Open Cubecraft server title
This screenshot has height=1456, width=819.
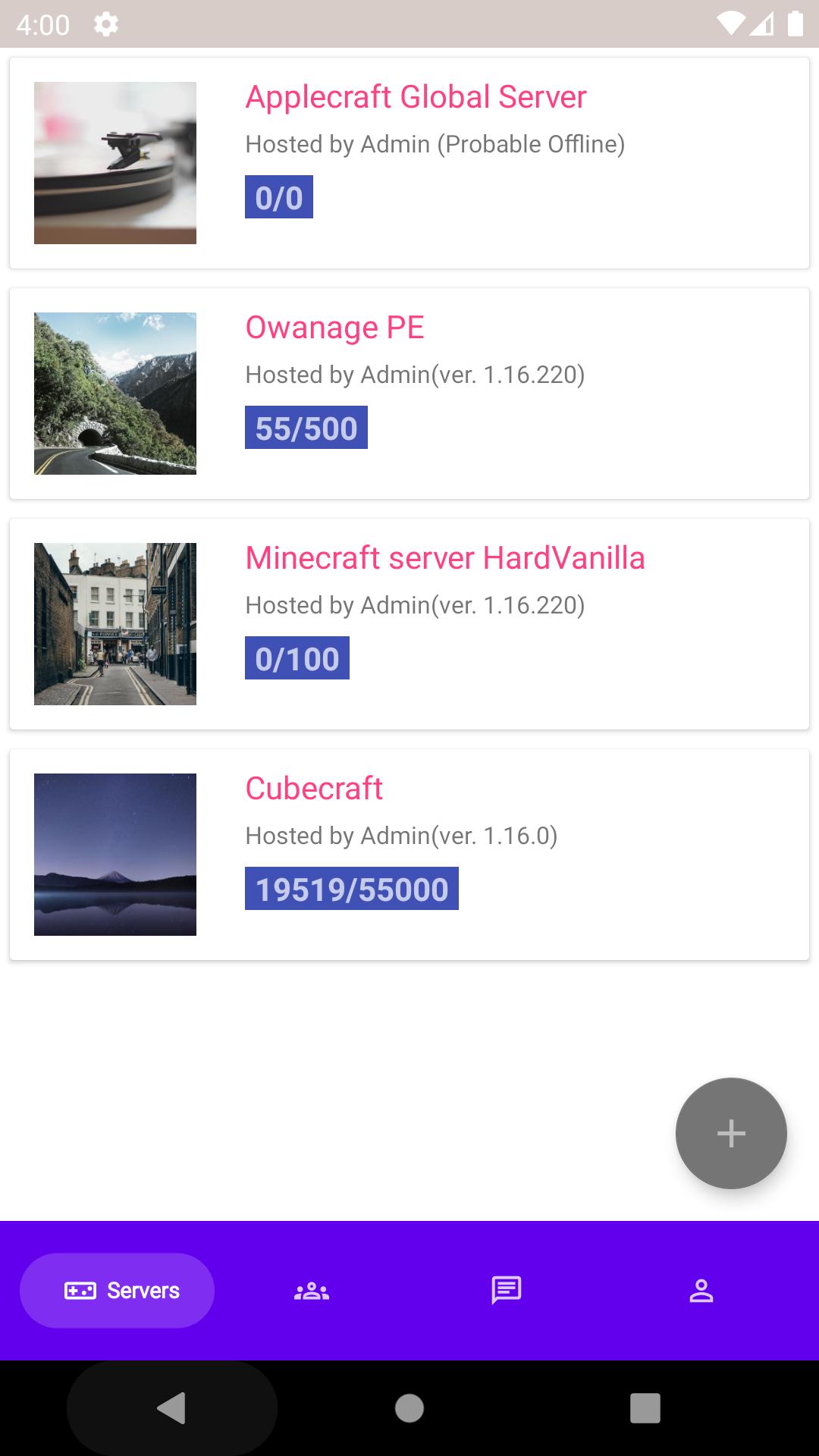click(x=314, y=789)
